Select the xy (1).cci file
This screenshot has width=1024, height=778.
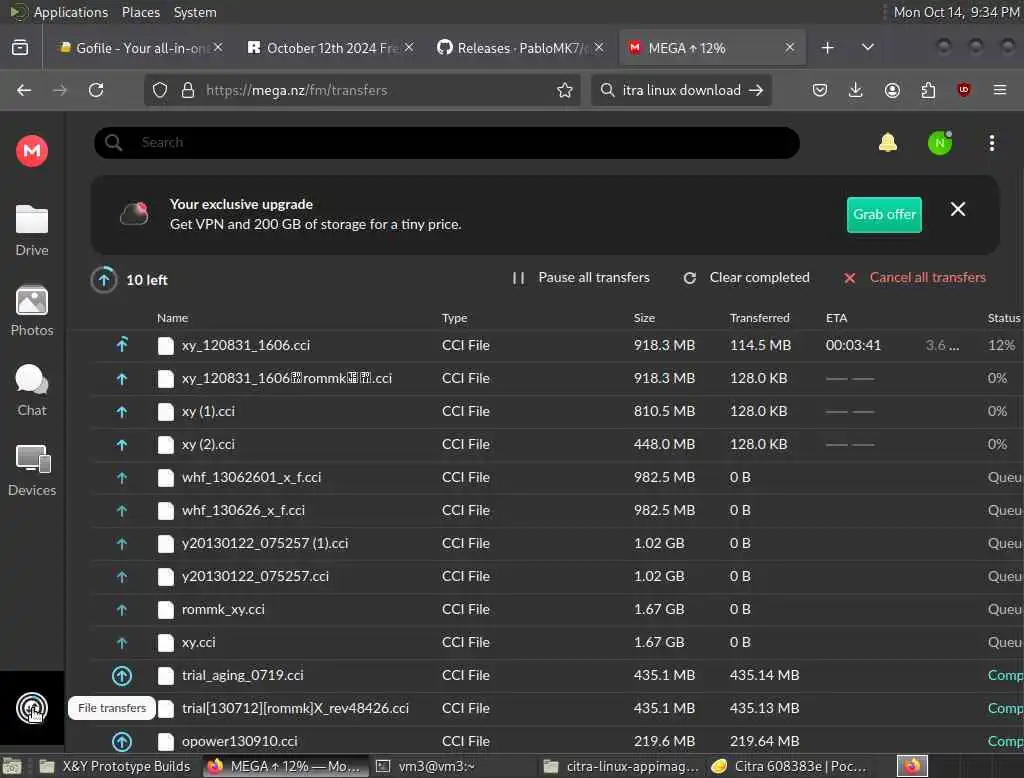(x=555, y=411)
